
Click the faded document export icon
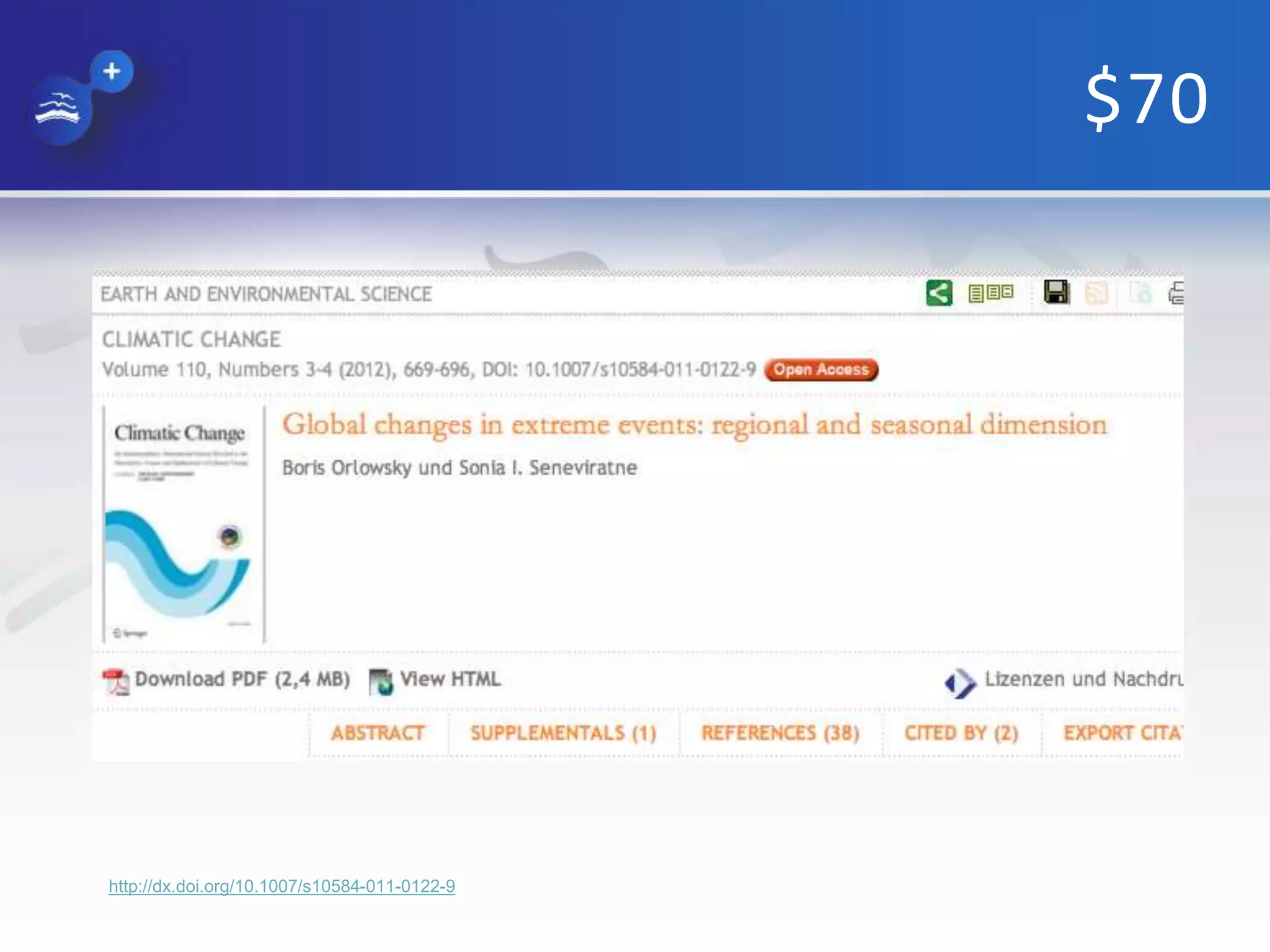pyautogui.click(x=1140, y=293)
